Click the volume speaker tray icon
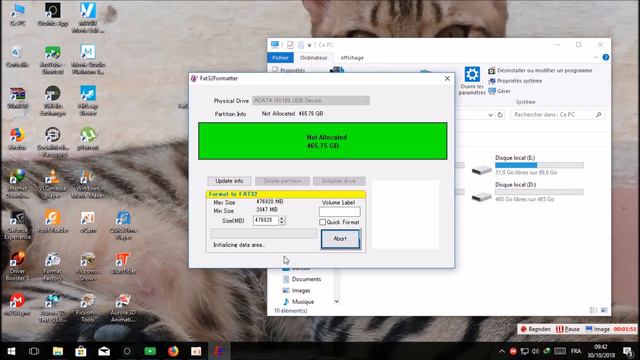The height and width of the screenshot is (360, 640). point(535,351)
